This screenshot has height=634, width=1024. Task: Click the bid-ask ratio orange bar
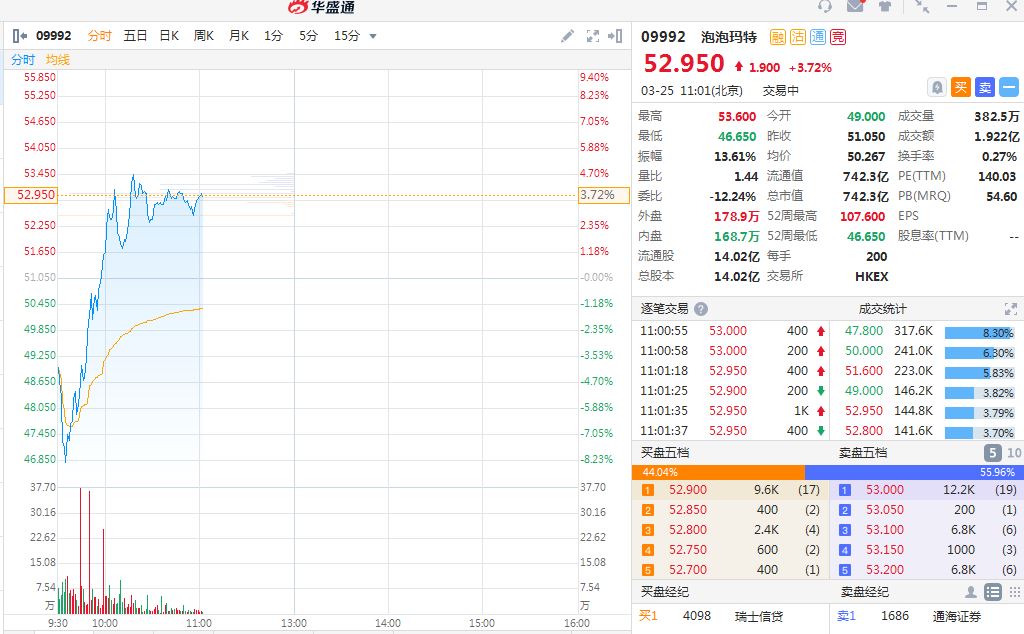tap(718, 472)
